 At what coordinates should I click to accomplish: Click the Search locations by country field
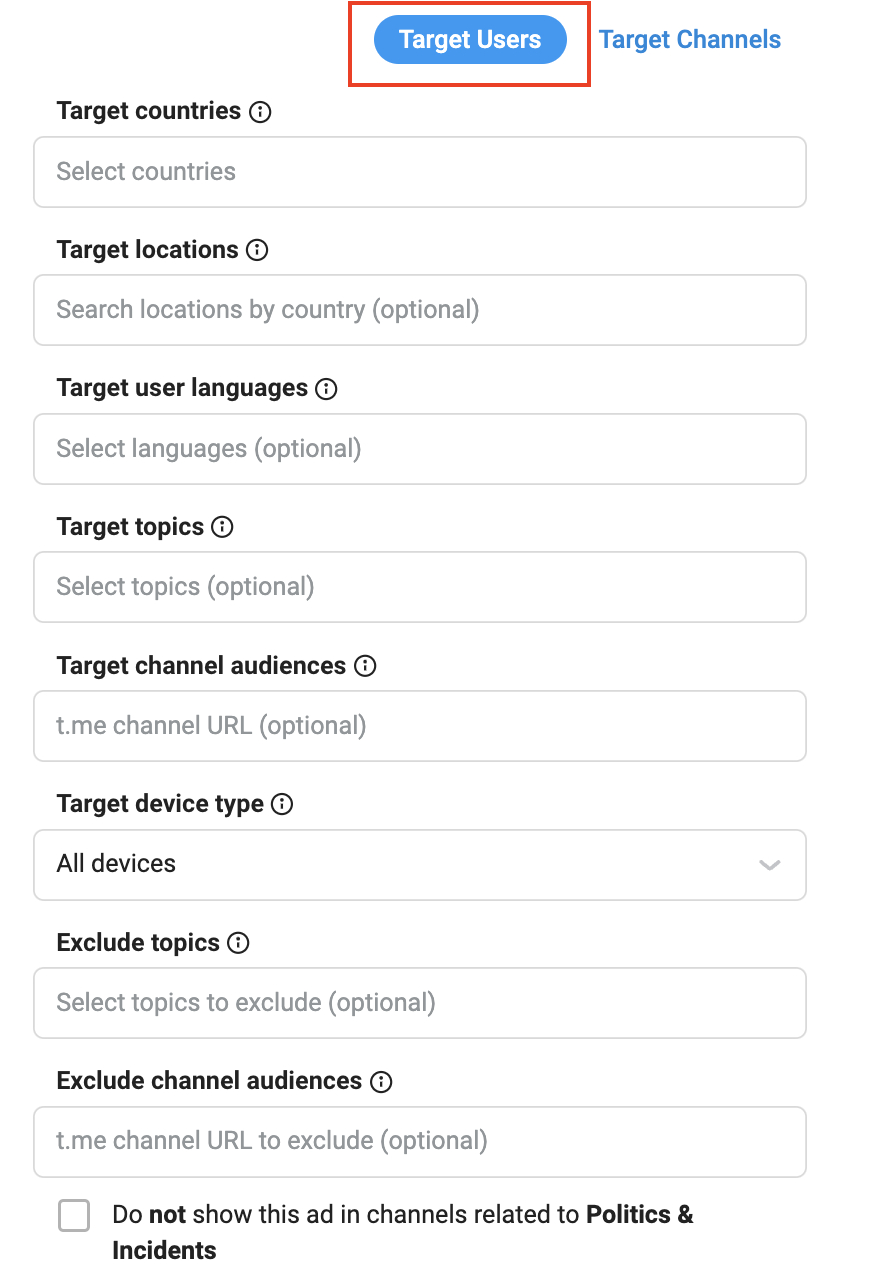419,310
